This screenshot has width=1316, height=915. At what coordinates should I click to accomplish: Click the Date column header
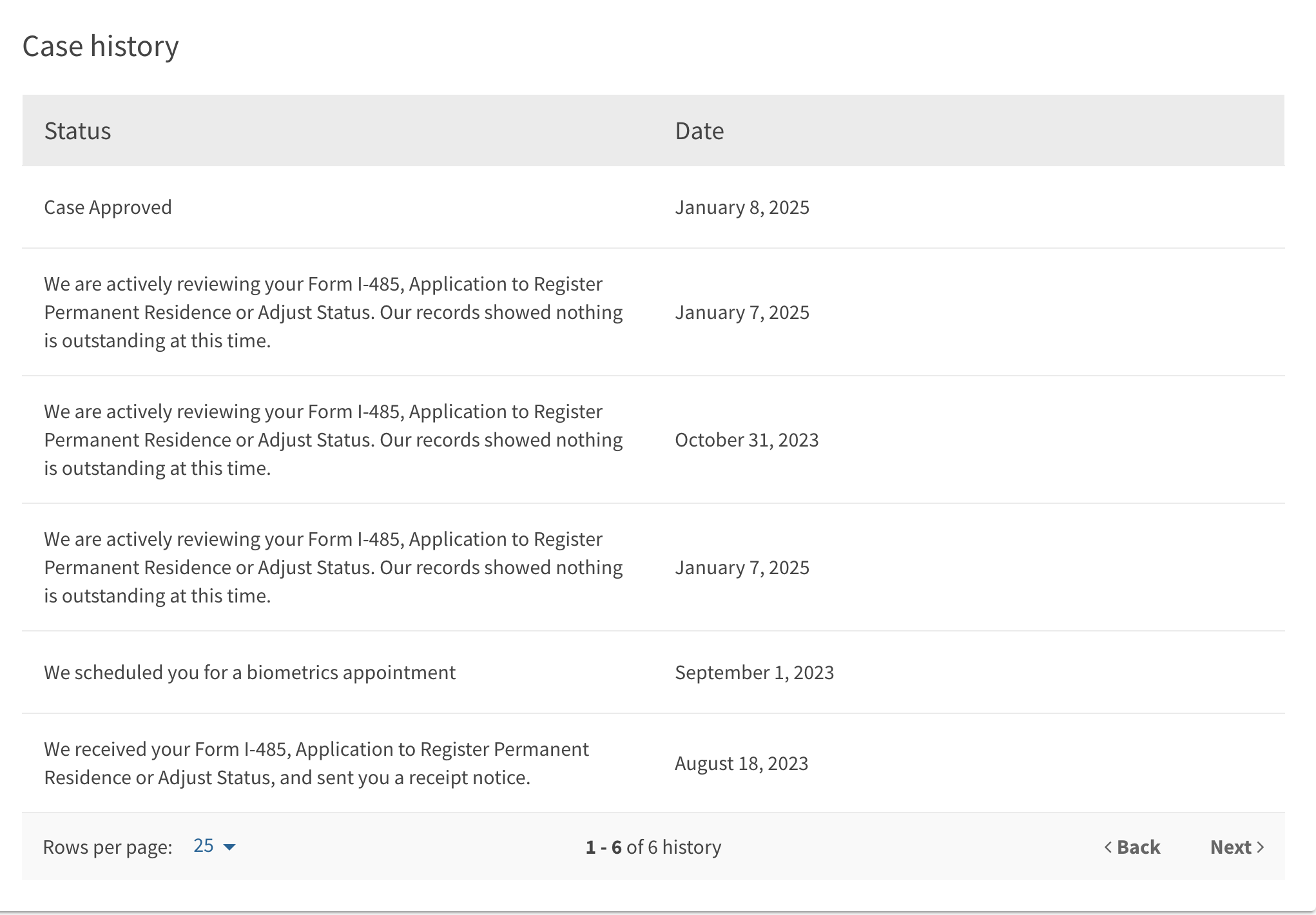699,131
